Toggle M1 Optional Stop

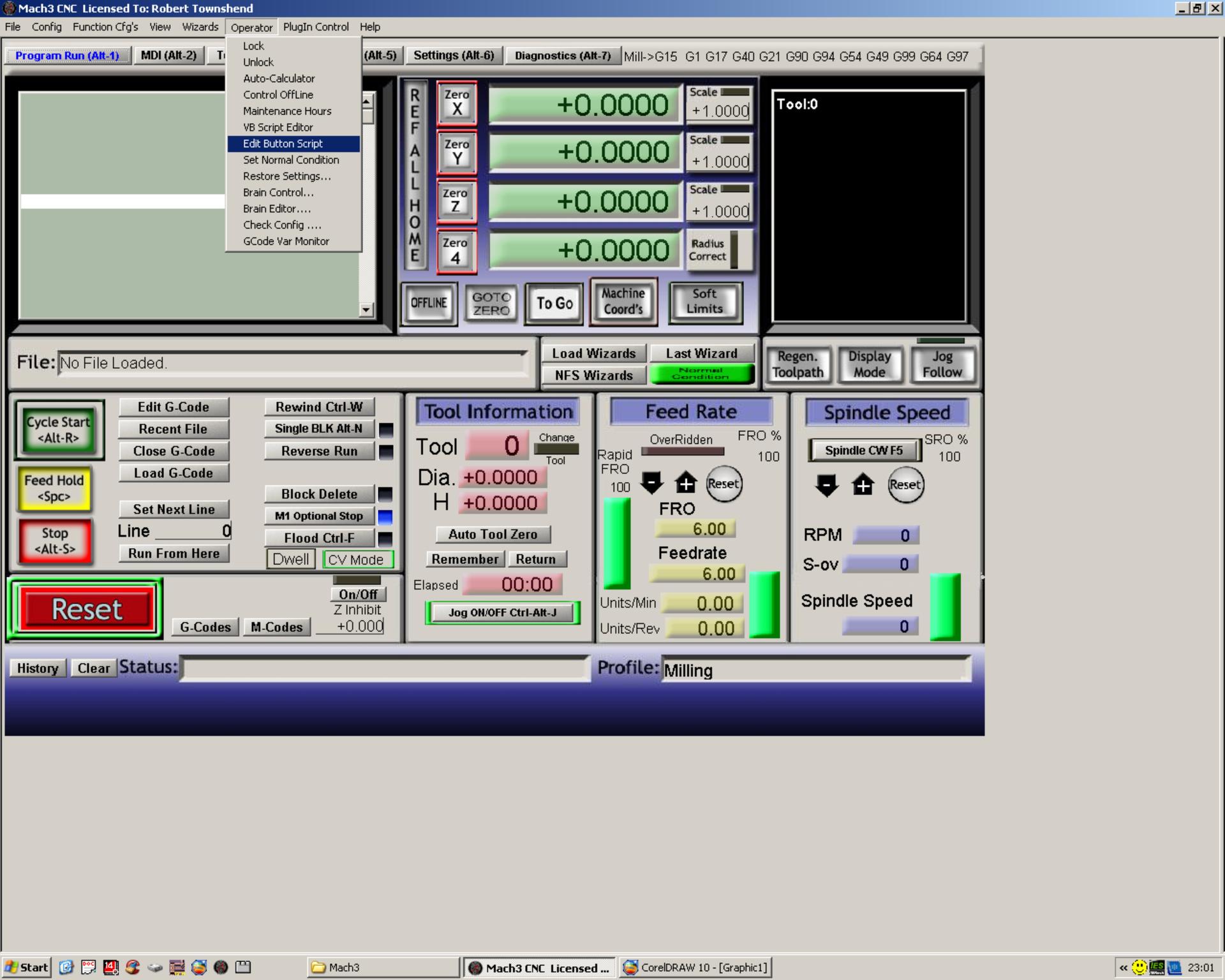[318, 516]
